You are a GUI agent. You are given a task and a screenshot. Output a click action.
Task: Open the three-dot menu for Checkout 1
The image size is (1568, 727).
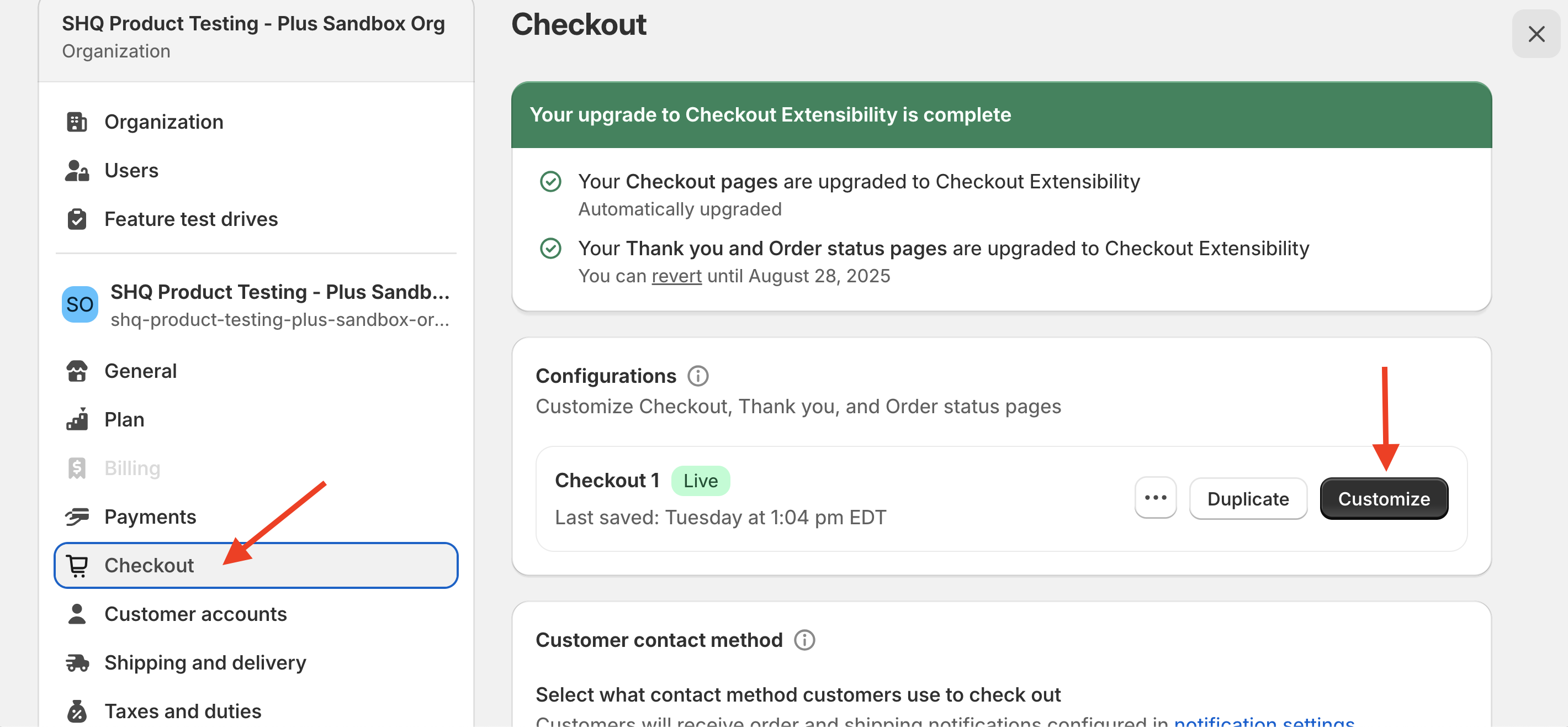pos(1156,498)
